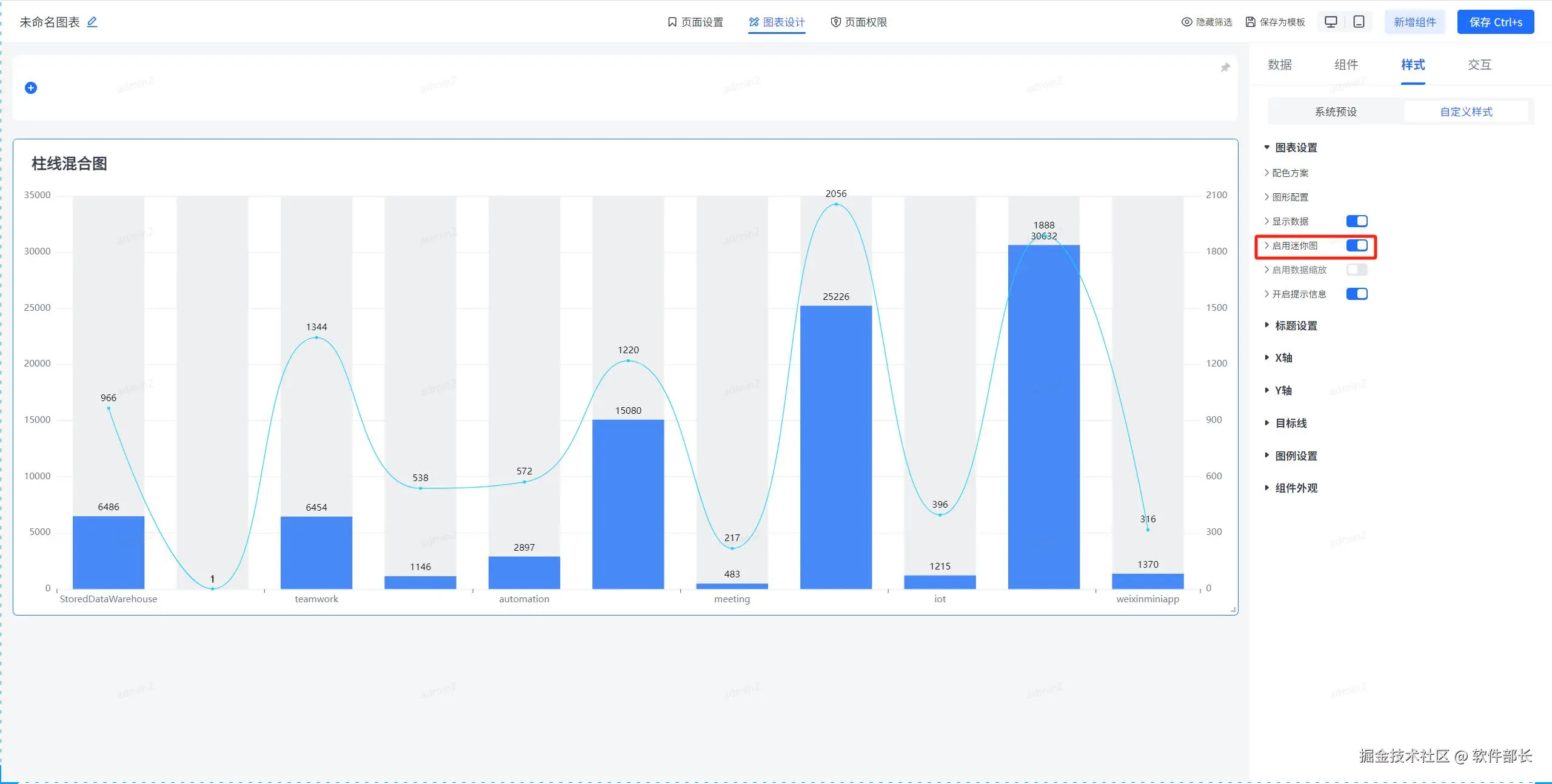Click the 新增组件 button
The width and height of the screenshot is (1552, 784).
click(x=1414, y=22)
